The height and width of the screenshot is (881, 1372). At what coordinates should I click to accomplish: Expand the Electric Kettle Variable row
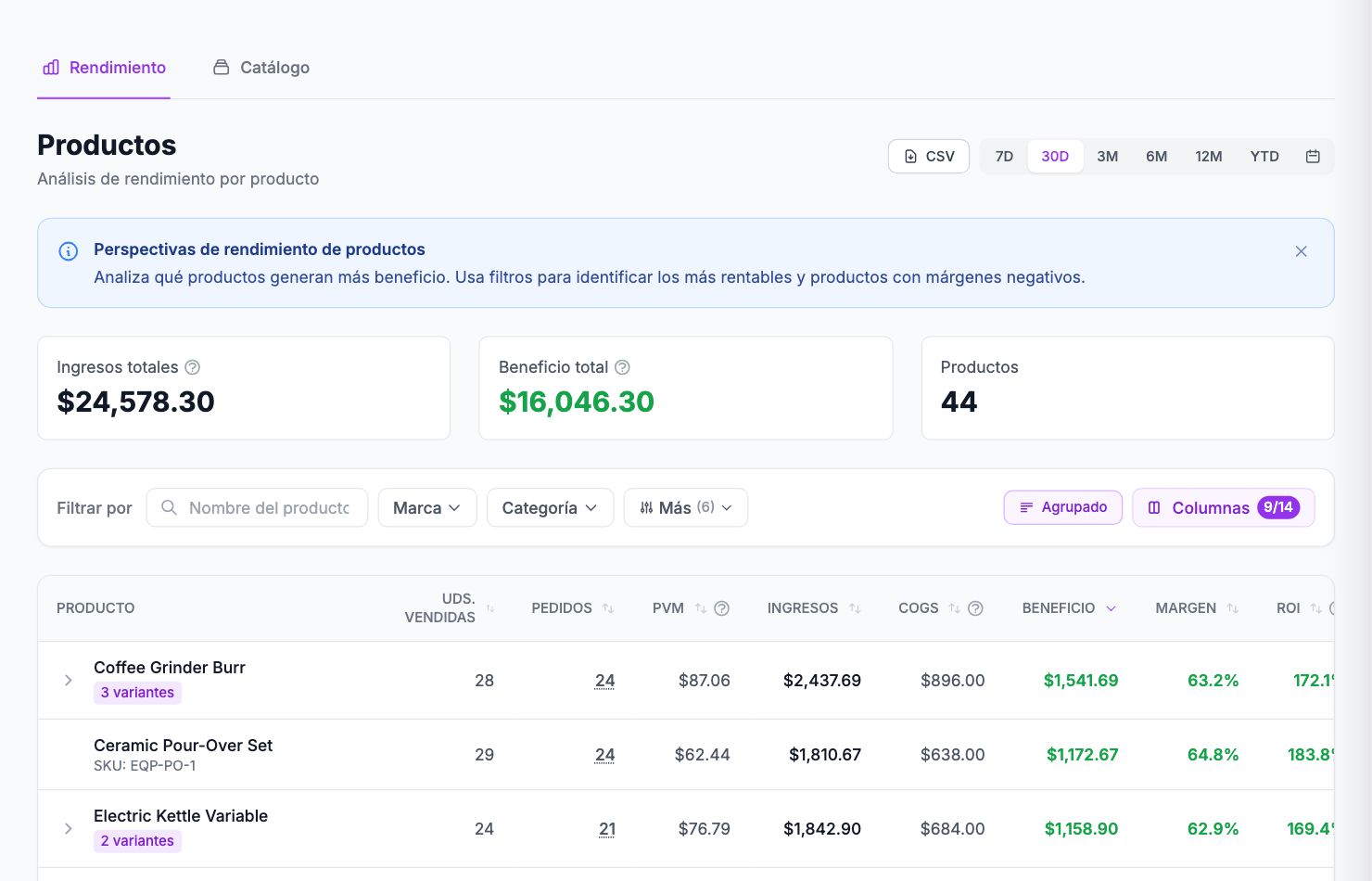click(68, 828)
